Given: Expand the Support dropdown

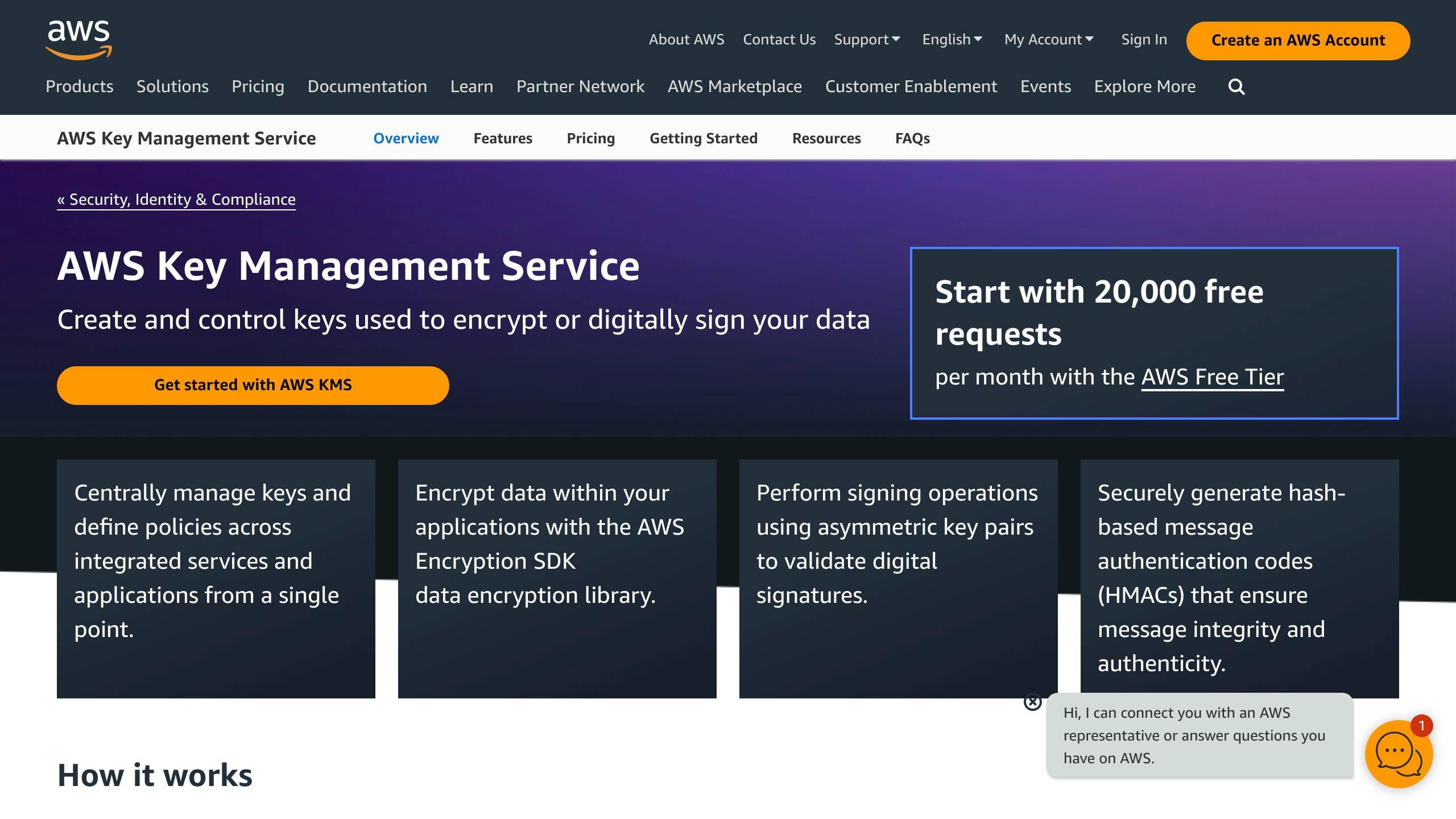Looking at the screenshot, I should (867, 40).
